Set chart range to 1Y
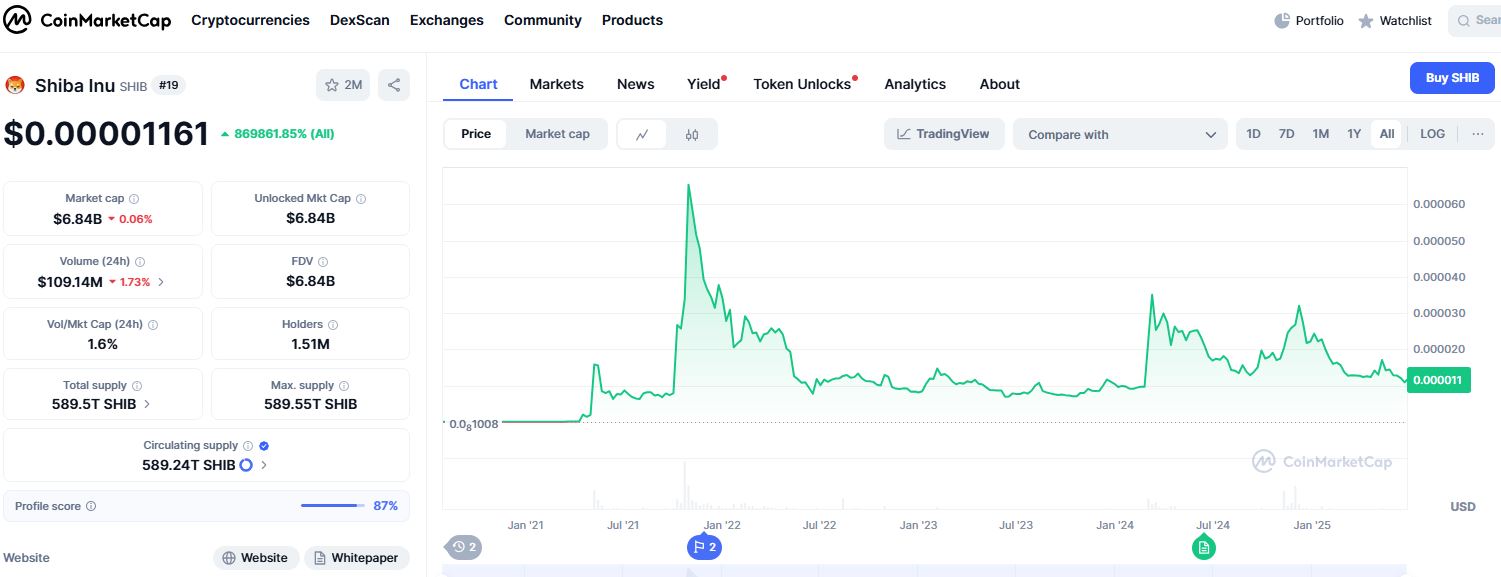This screenshot has width=1501, height=577. [x=1354, y=134]
